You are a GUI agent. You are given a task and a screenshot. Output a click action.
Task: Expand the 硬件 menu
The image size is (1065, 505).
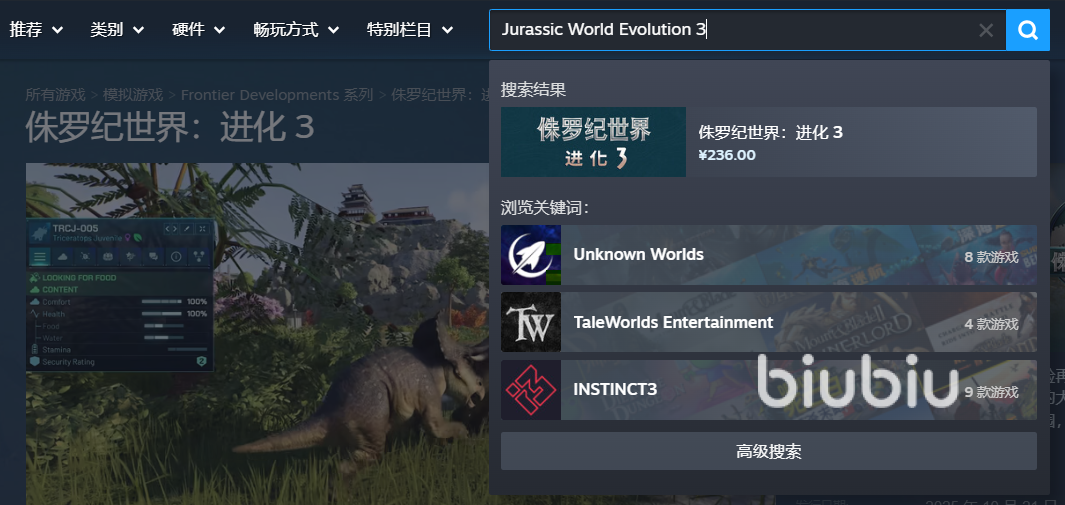click(x=200, y=30)
